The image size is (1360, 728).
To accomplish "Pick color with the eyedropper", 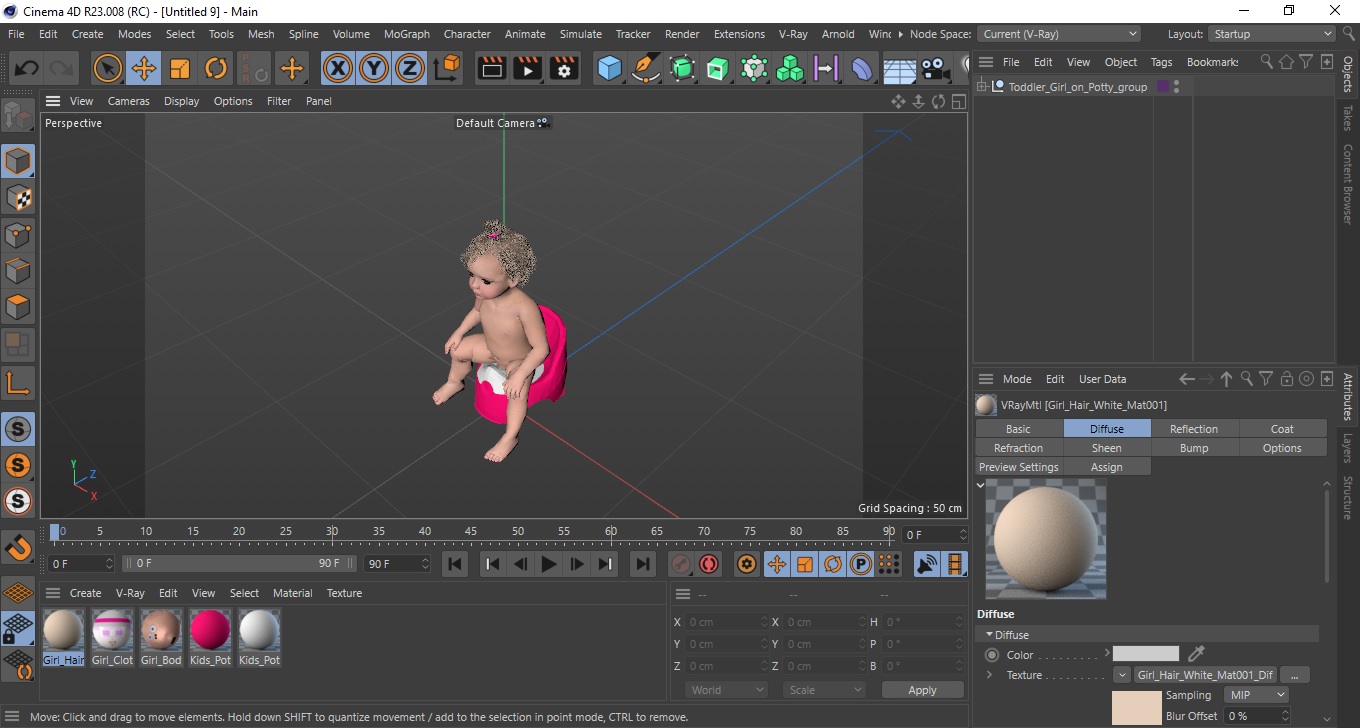I will pos(1196,654).
